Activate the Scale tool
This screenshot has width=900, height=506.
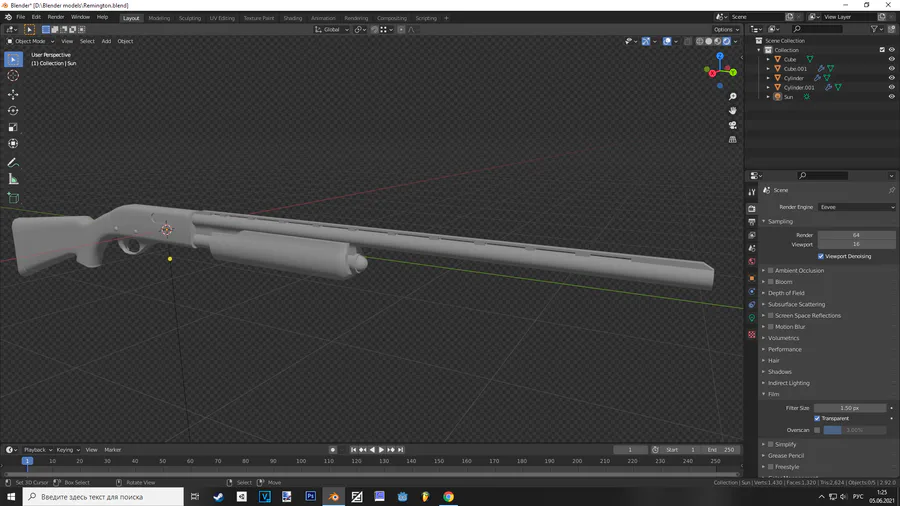[x=13, y=127]
